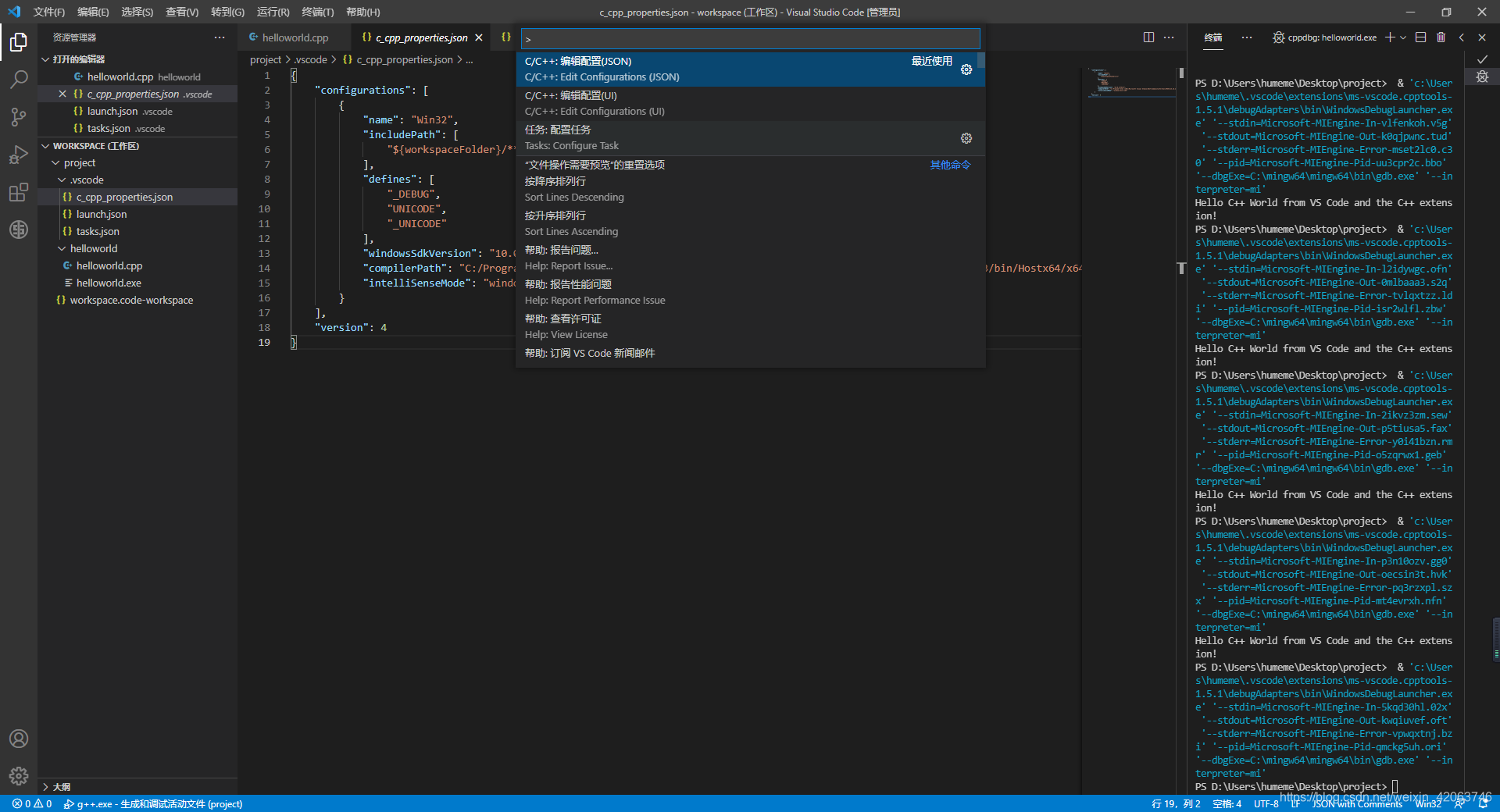Open Terminal menu

coord(318,12)
